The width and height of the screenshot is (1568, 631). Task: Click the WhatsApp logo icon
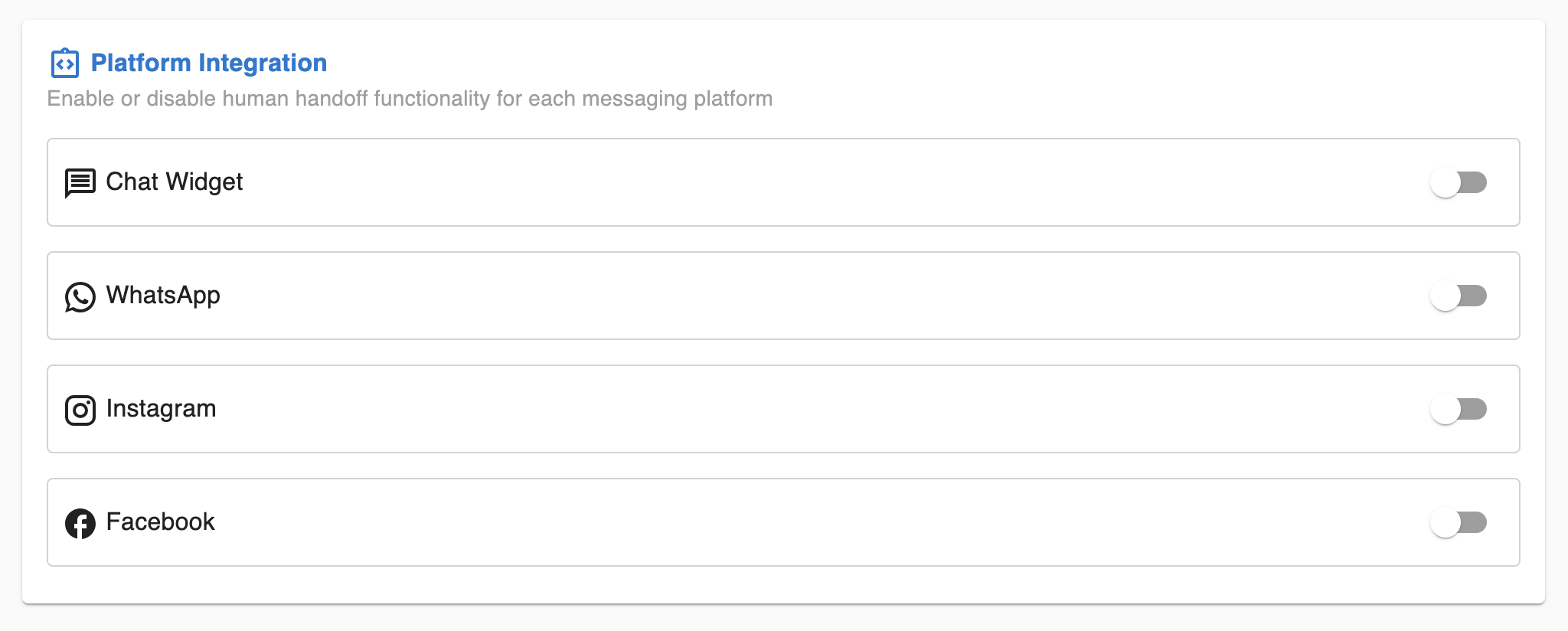pyautogui.click(x=80, y=297)
